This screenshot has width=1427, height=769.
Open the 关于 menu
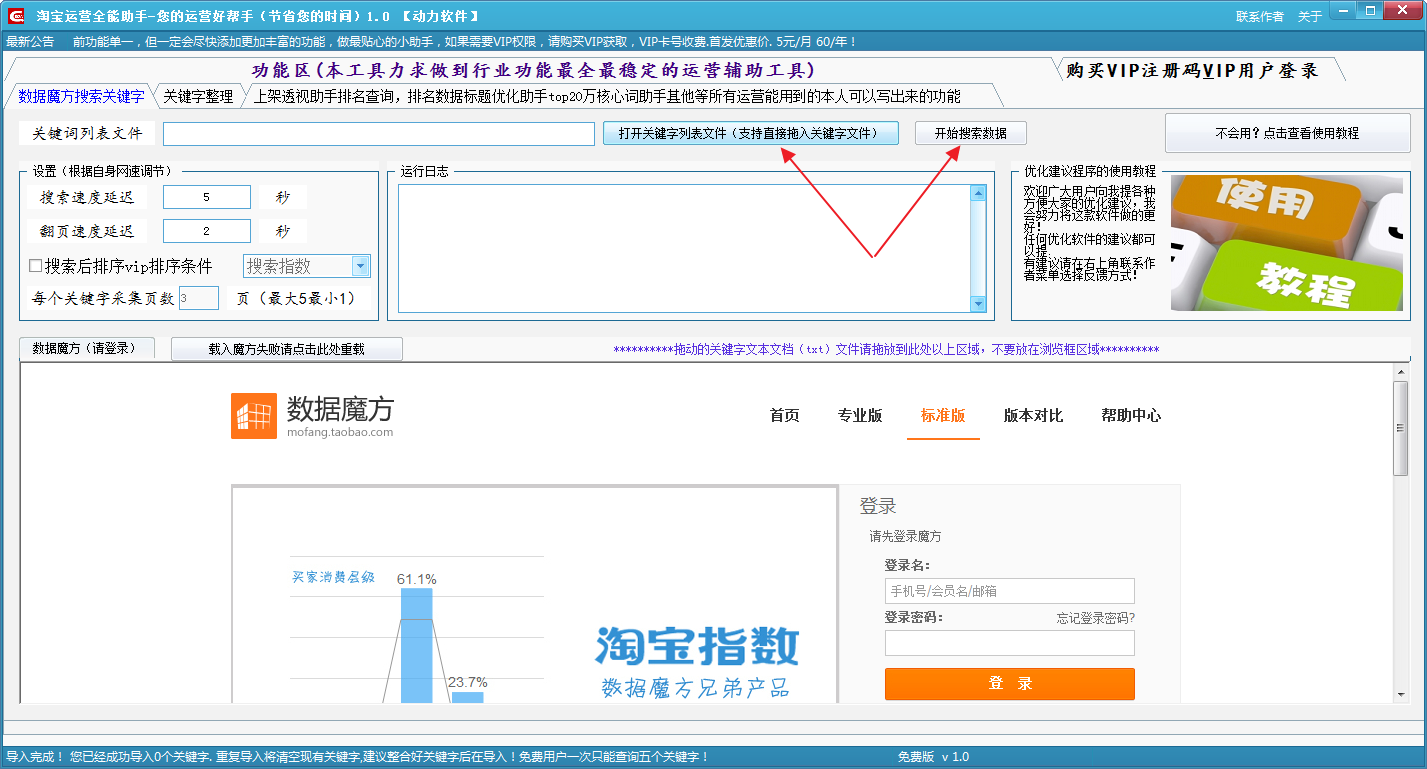[x=1310, y=17]
